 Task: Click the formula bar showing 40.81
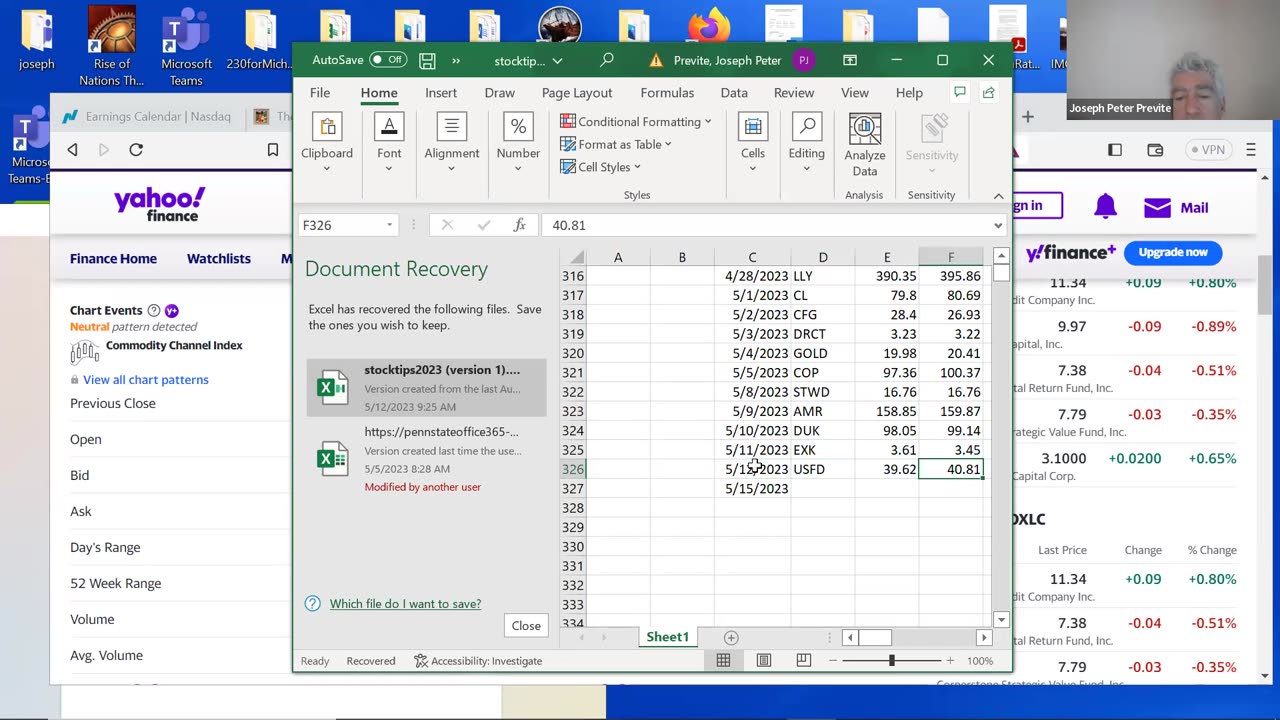pyautogui.click(x=765, y=225)
